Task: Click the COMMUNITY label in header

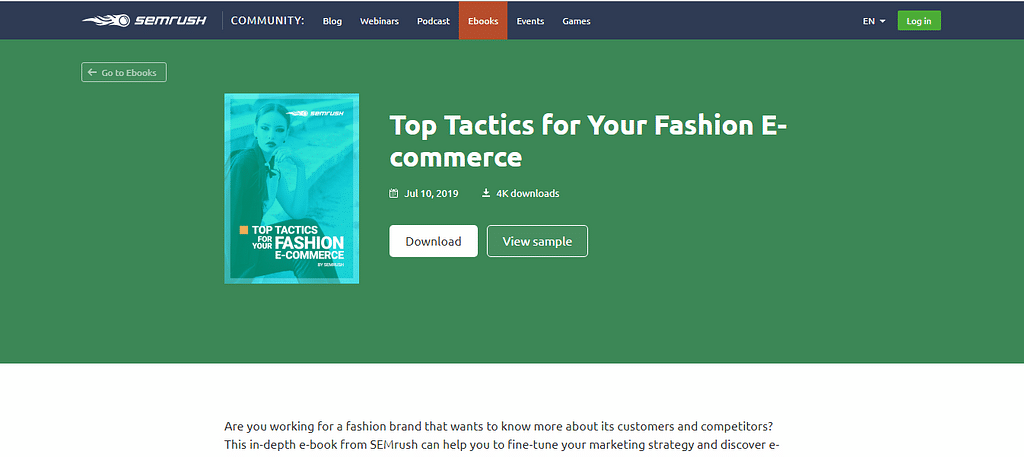Action: [267, 21]
